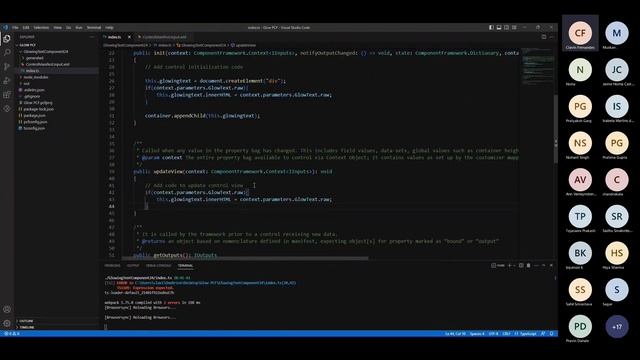The width and height of the screenshot is (640, 360).
Task: Open Customize Layout icon in title bar
Action: point(514,27)
